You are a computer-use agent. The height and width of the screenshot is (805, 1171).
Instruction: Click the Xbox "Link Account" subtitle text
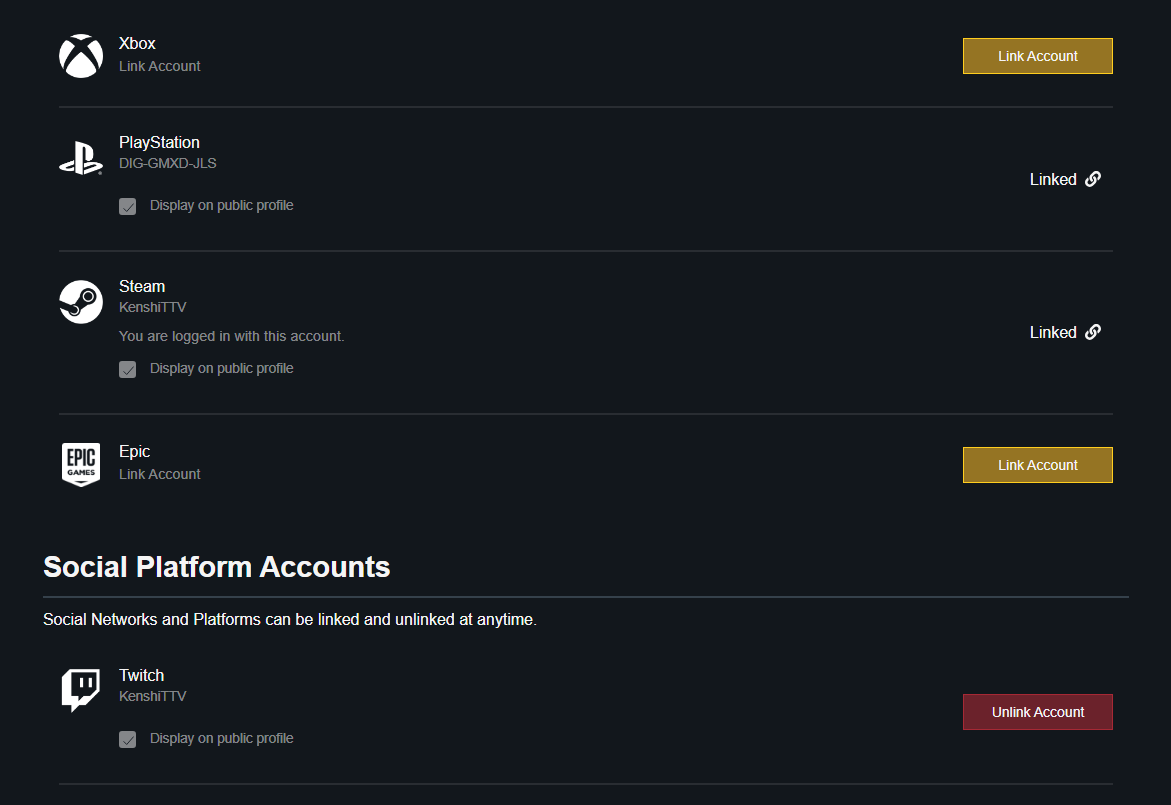pos(160,66)
